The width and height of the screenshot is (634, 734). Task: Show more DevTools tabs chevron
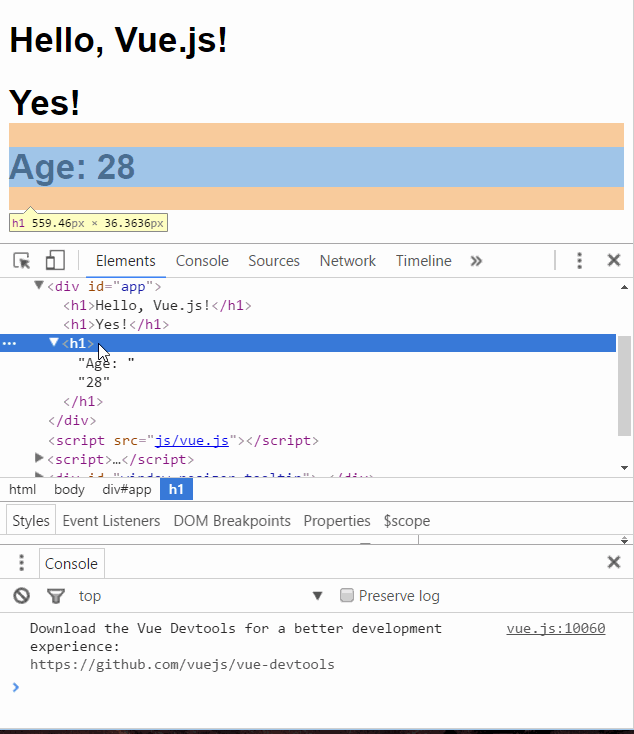pyautogui.click(x=476, y=261)
